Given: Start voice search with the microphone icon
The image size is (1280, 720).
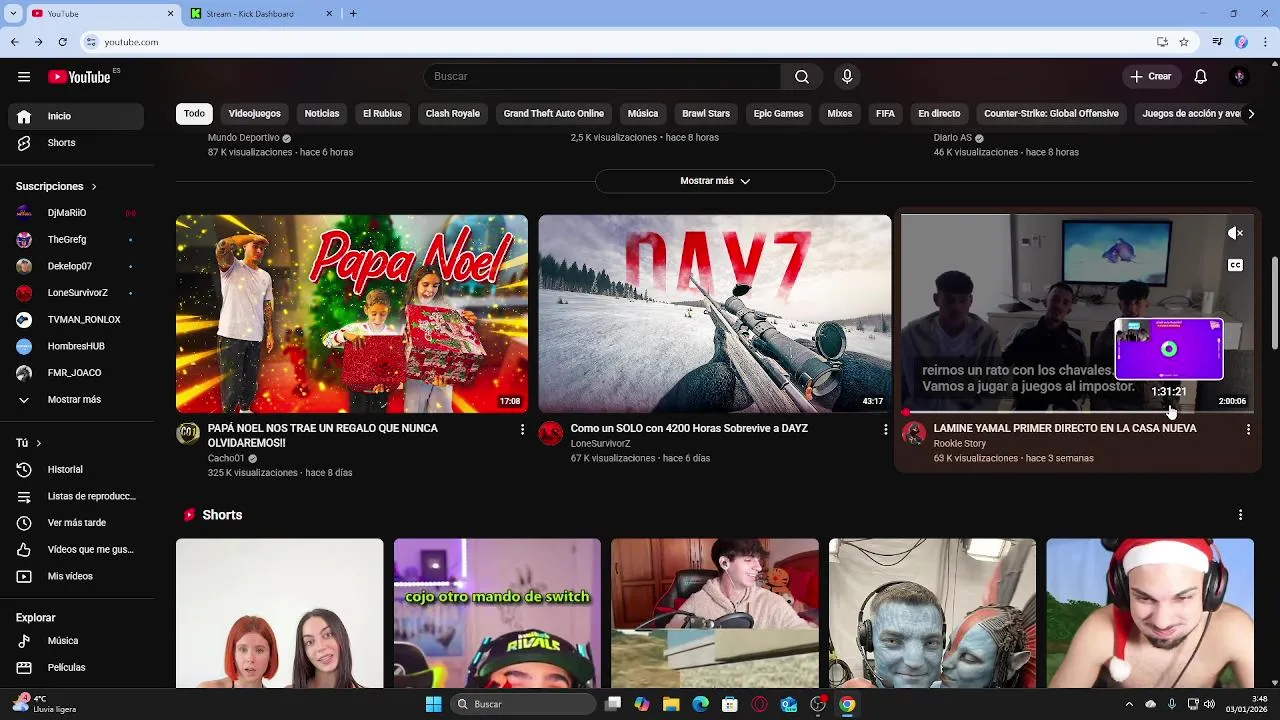Looking at the screenshot, I should (x=847, y=77).
